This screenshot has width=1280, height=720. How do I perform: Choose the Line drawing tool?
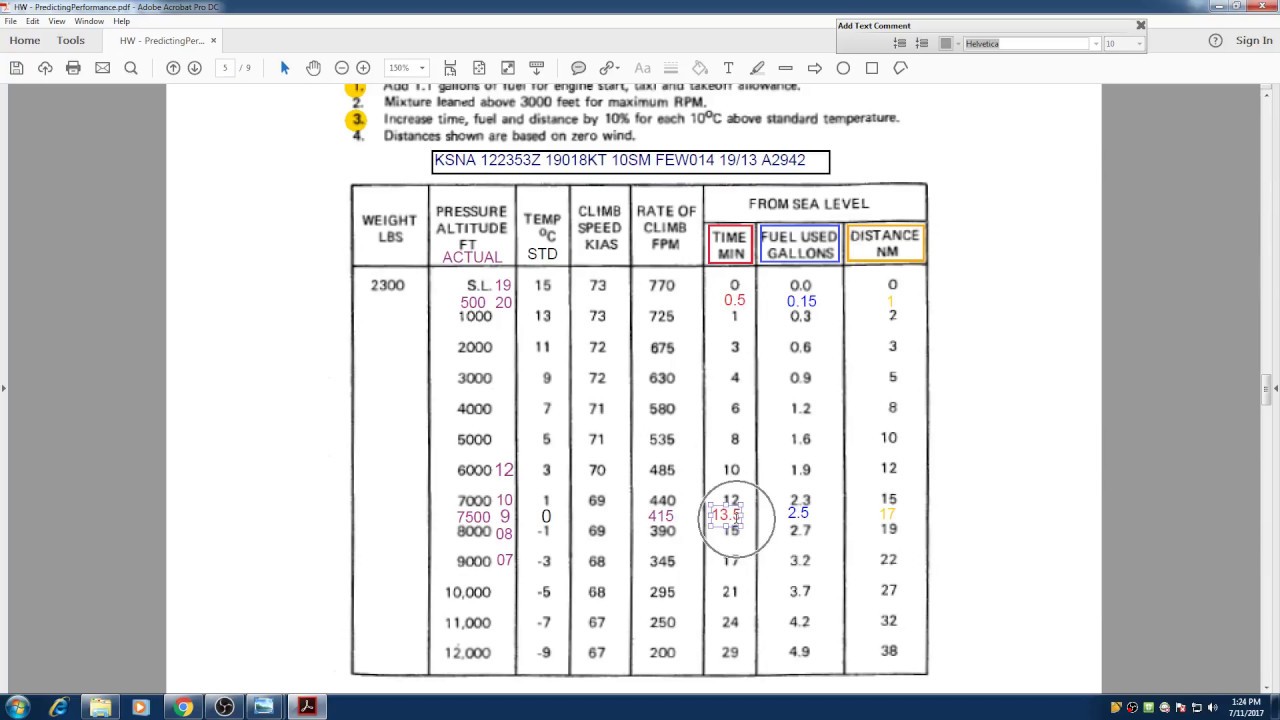click(786, 68)
